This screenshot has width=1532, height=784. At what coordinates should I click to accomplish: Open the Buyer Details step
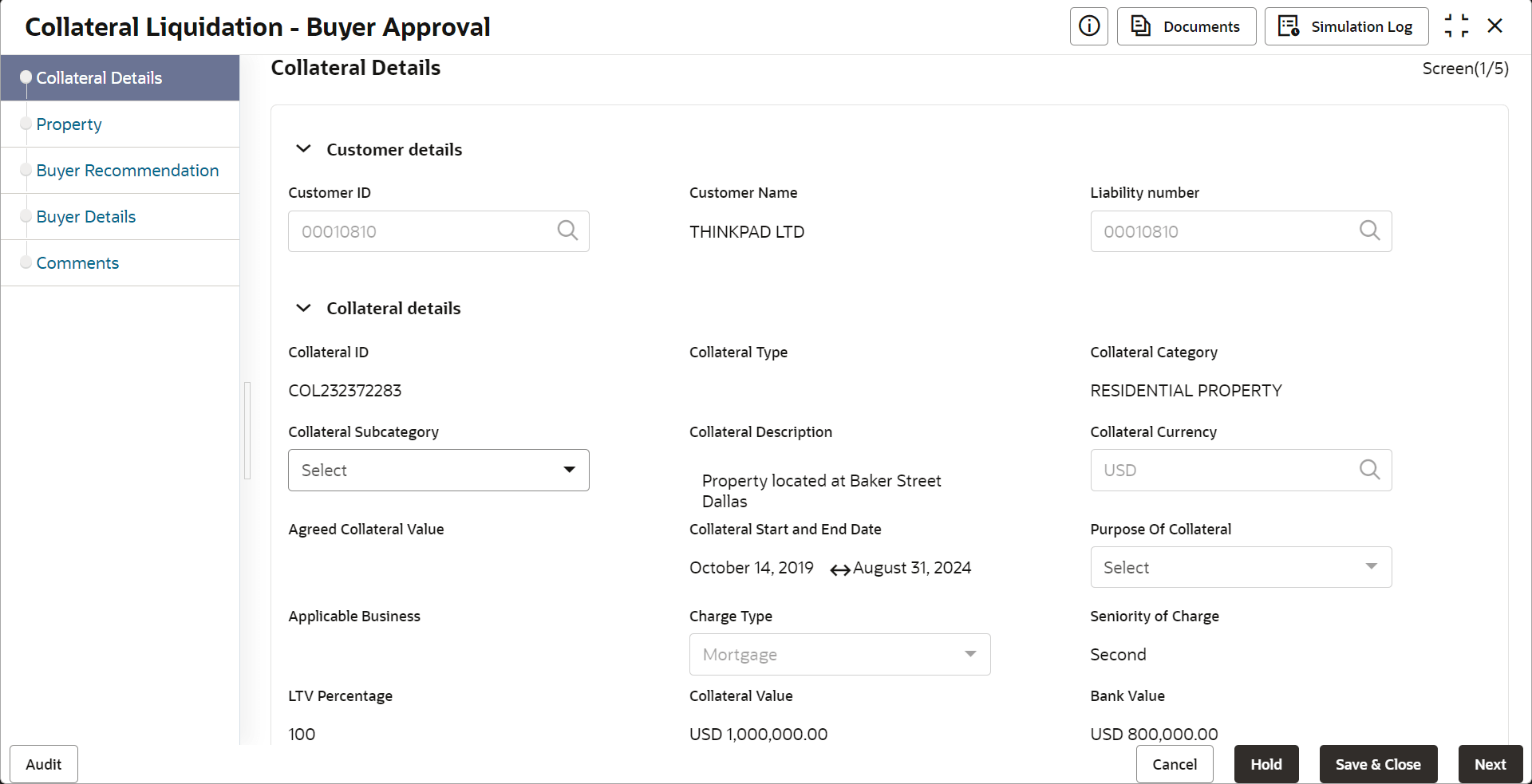pyautogui.click(x=120, y=217)
